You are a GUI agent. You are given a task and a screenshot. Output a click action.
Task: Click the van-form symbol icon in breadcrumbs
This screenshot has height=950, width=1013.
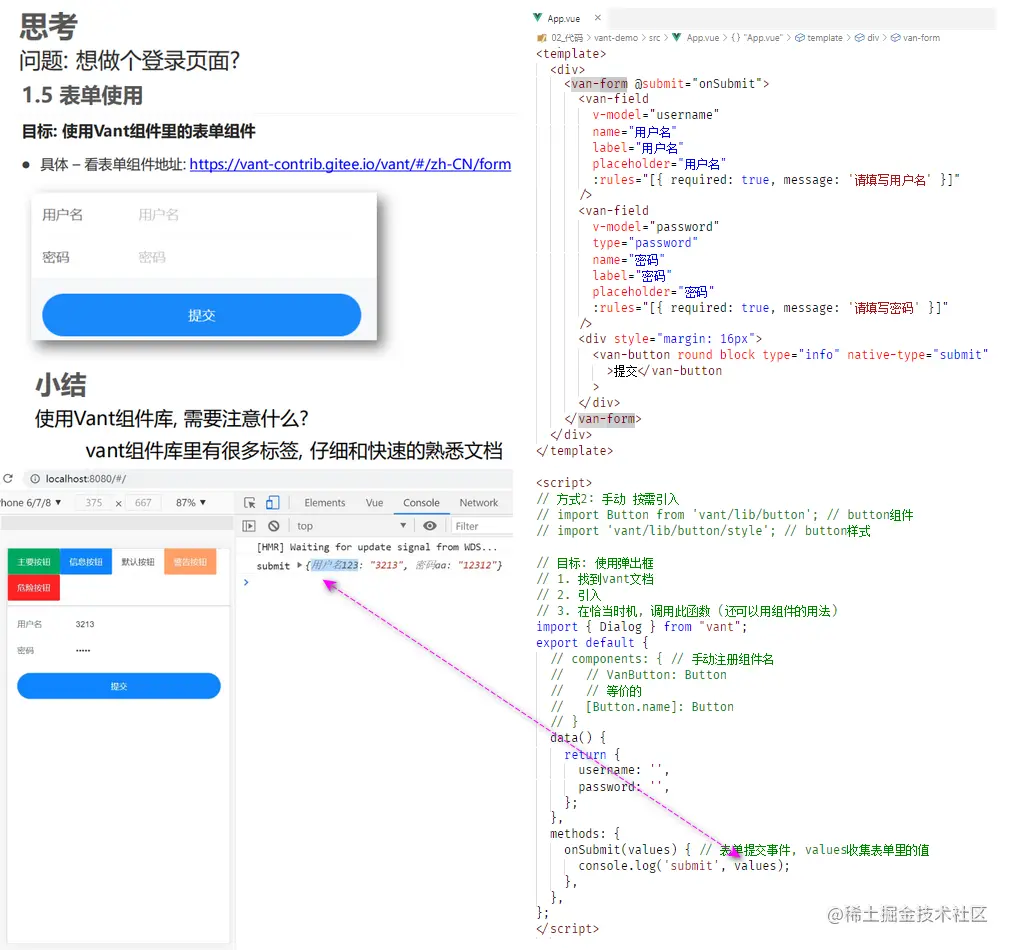tap(895, 38)
